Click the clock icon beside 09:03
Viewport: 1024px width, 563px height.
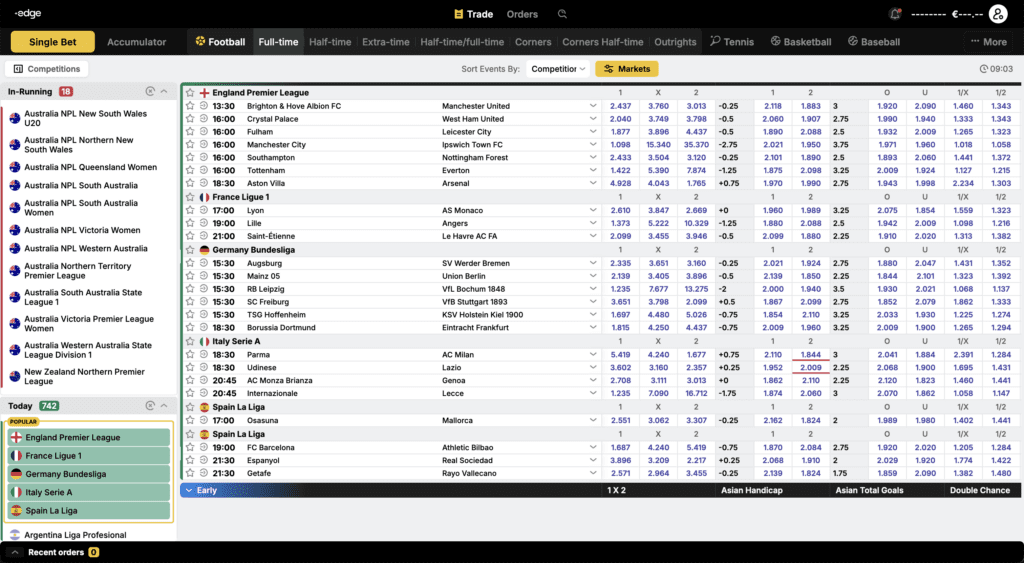coord(984,69)
